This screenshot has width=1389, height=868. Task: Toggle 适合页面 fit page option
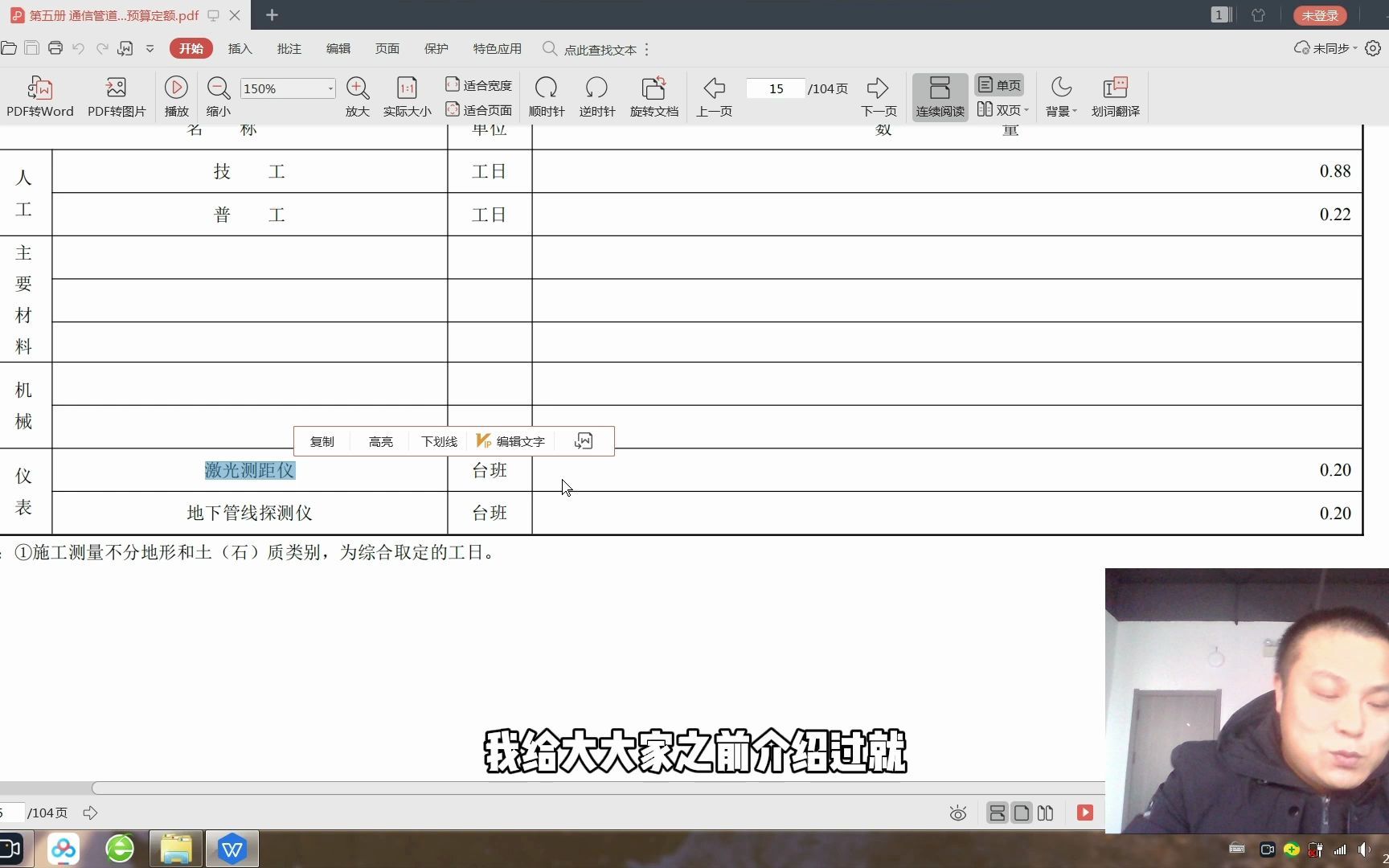point(479,109)
